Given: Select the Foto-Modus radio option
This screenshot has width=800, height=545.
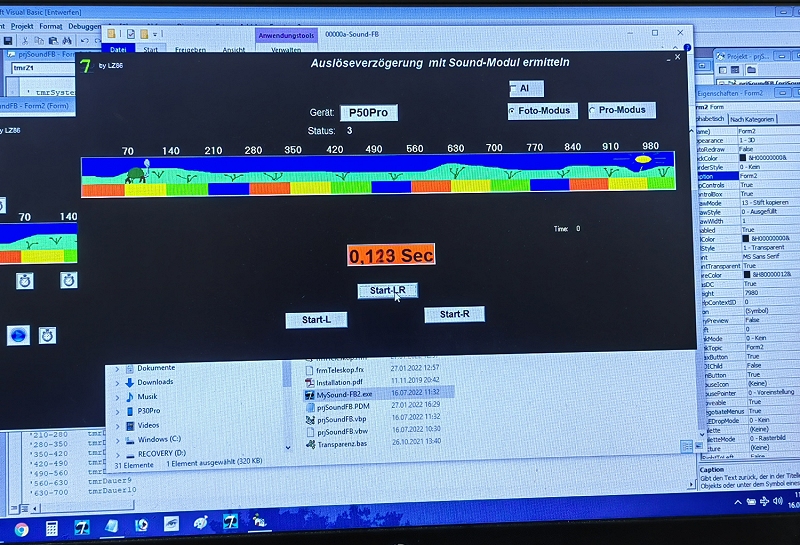Looking at the screenshot, I should pos(514,111).
